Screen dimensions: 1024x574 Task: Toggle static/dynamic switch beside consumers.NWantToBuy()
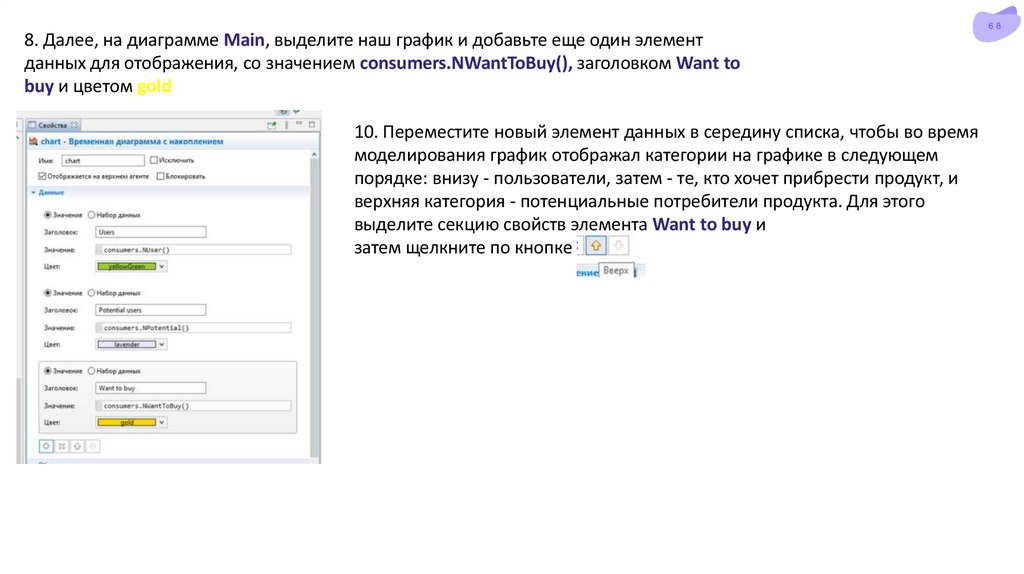[x=99, y=406]
